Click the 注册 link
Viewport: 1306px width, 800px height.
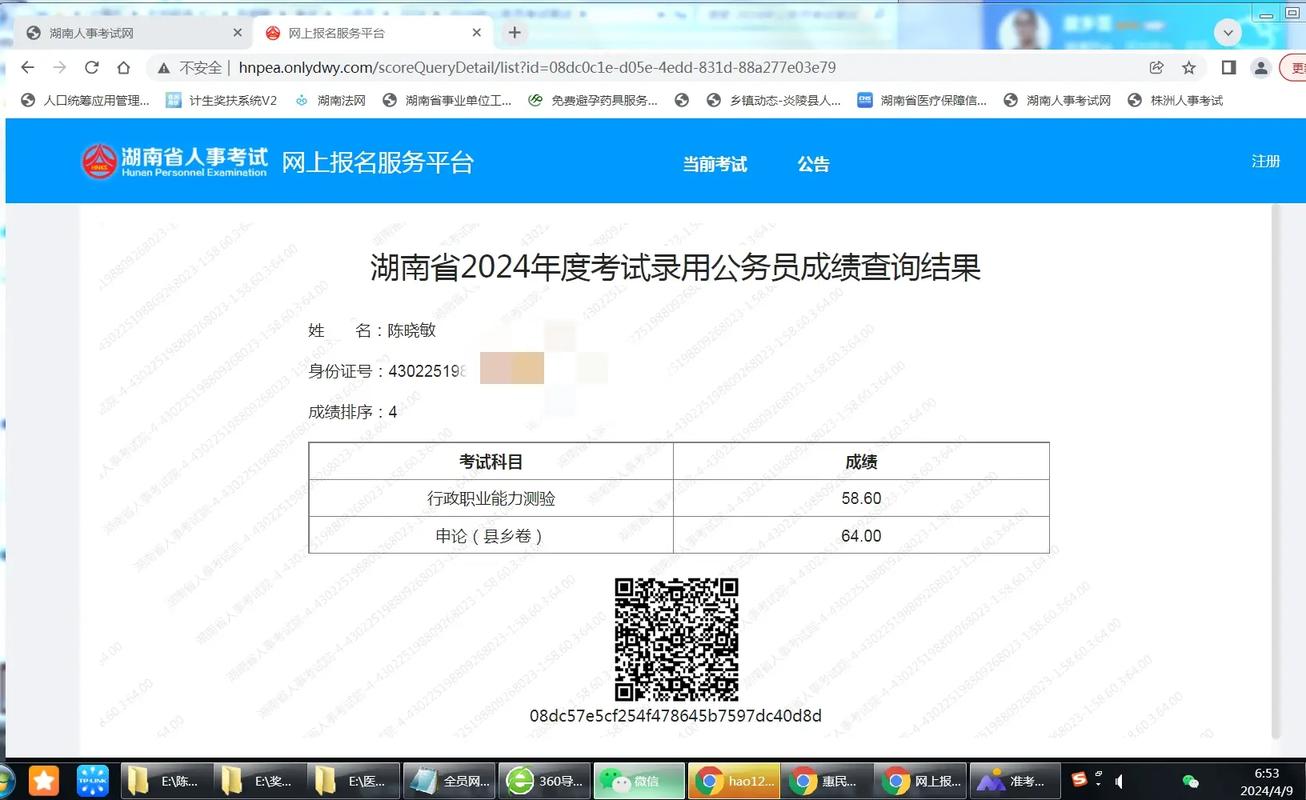click(1263, 160)
